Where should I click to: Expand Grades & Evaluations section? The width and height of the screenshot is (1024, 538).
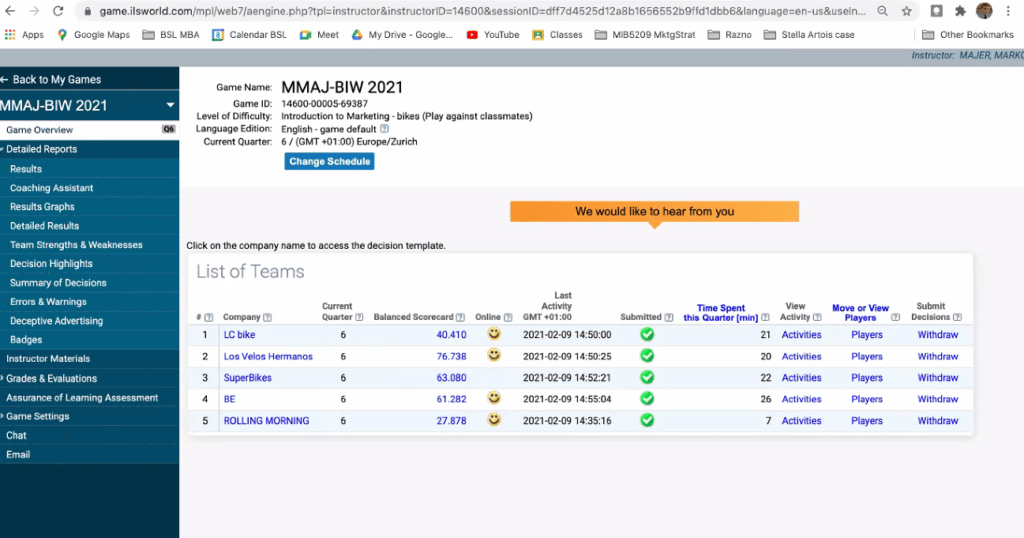point(50,378)
